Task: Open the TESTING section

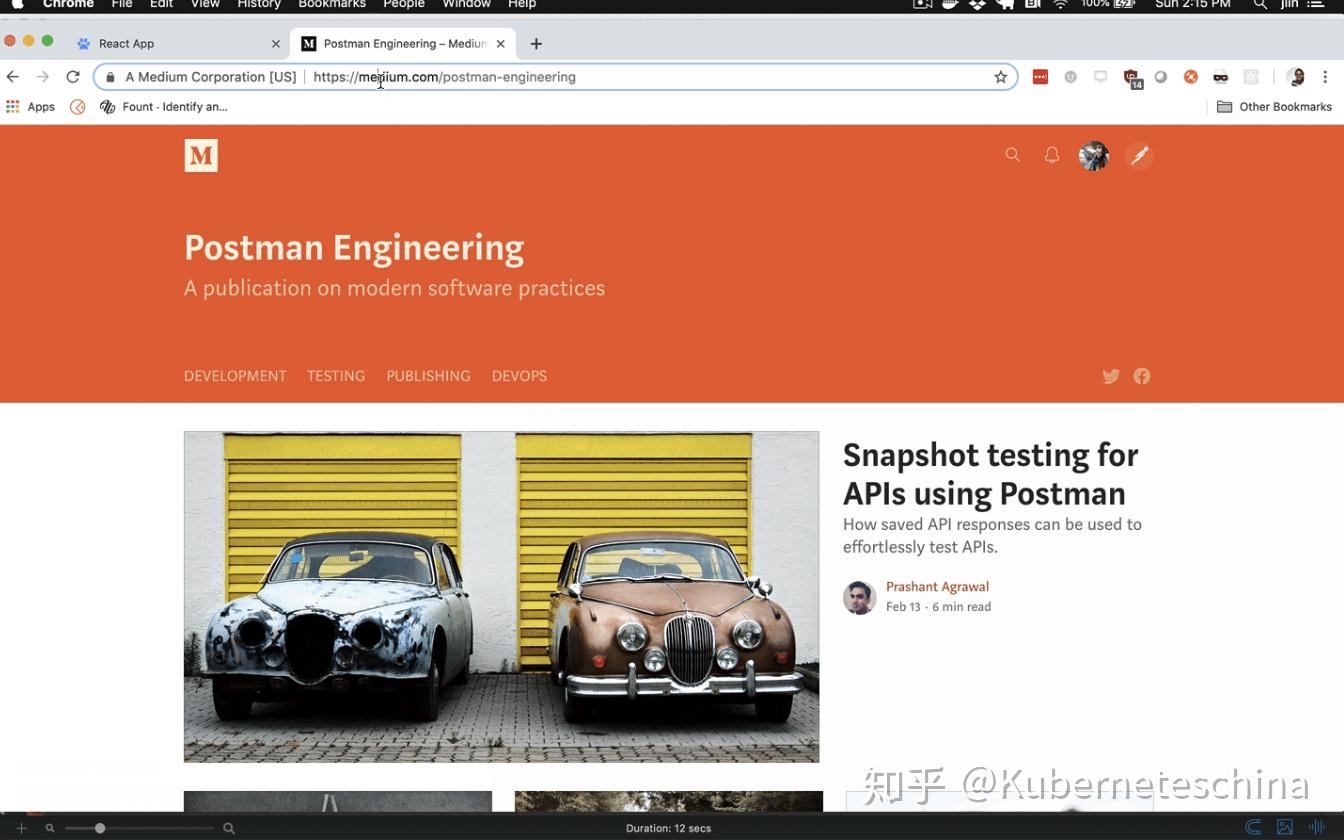Action: click(336, 376)
